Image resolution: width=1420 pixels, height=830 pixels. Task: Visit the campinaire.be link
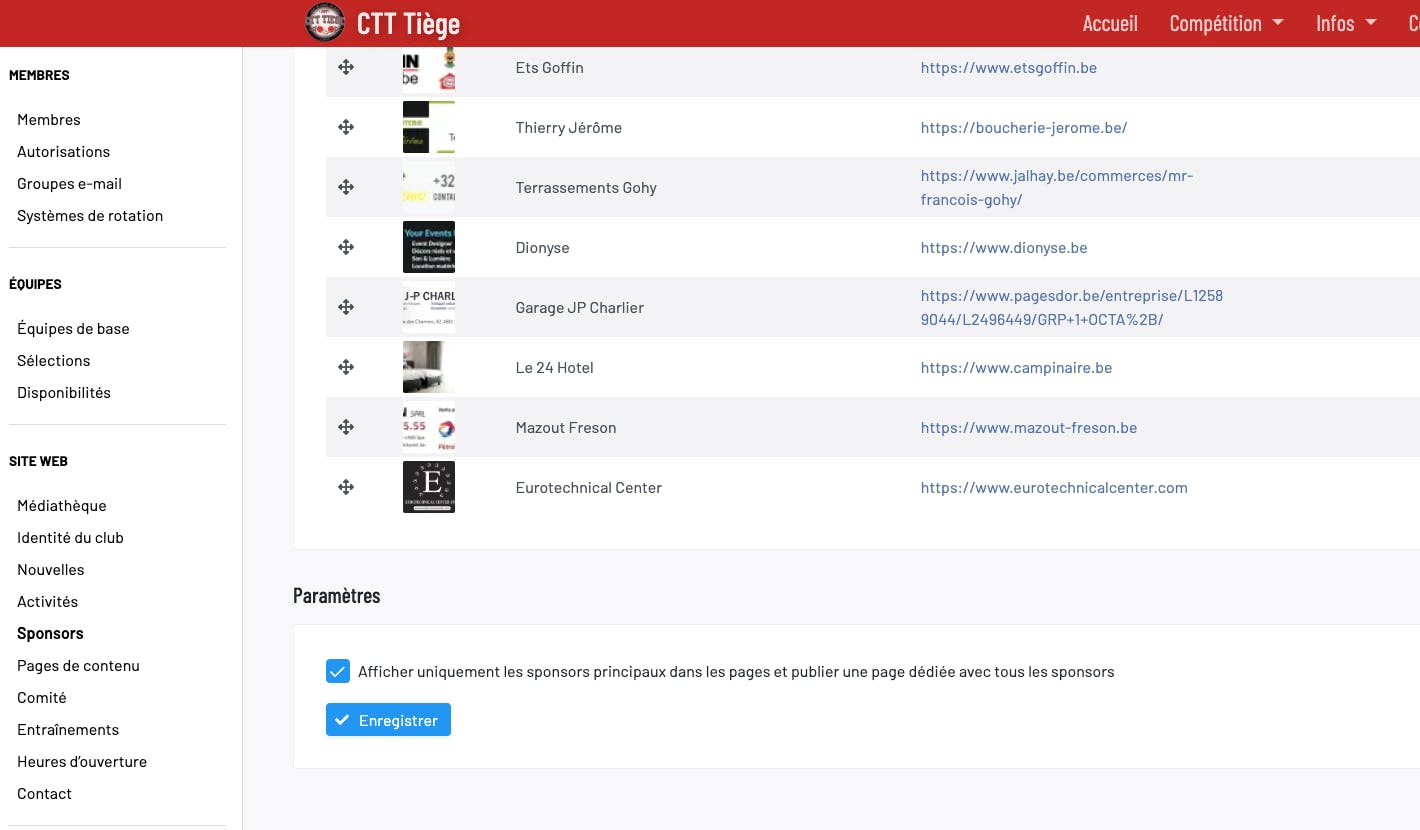tap(1017, 368)
